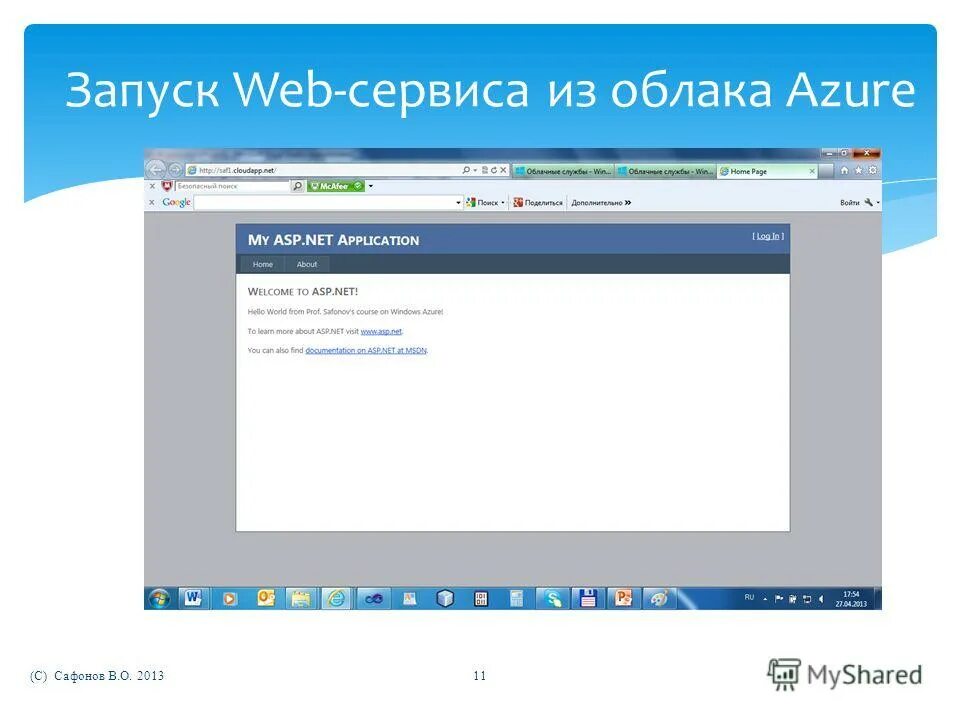Click the speaker icon in system tray
This screenshot has width=960, height=720.
[821, 598]
